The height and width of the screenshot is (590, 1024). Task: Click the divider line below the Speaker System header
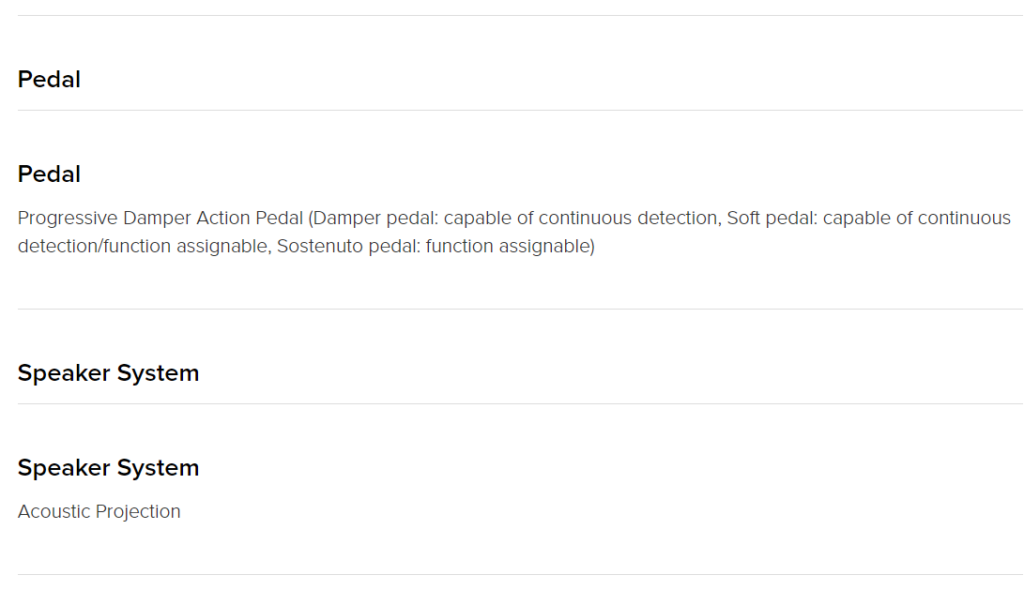pos(520,404)
